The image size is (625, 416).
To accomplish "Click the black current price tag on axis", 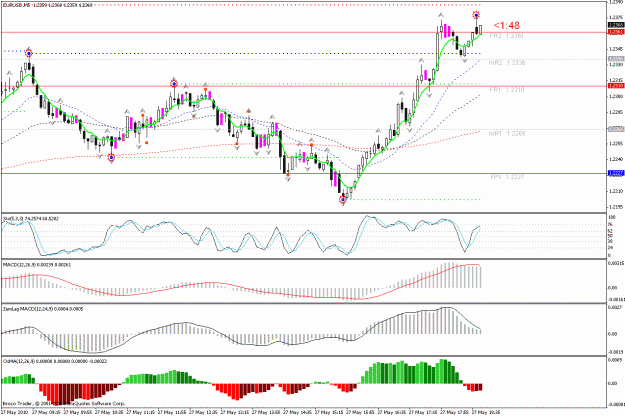I will click(616, 25).
